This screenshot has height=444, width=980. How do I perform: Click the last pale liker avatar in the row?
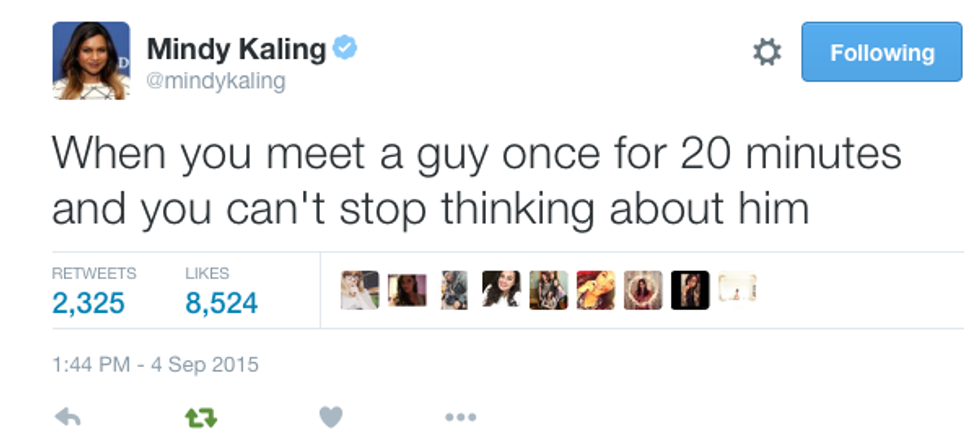click(x=736, y=289)
